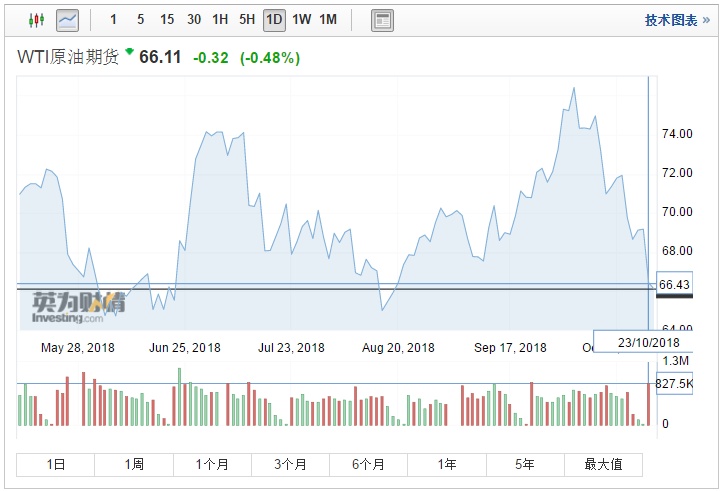
Task: Choose the 5H interval
Action: point(247,19)
